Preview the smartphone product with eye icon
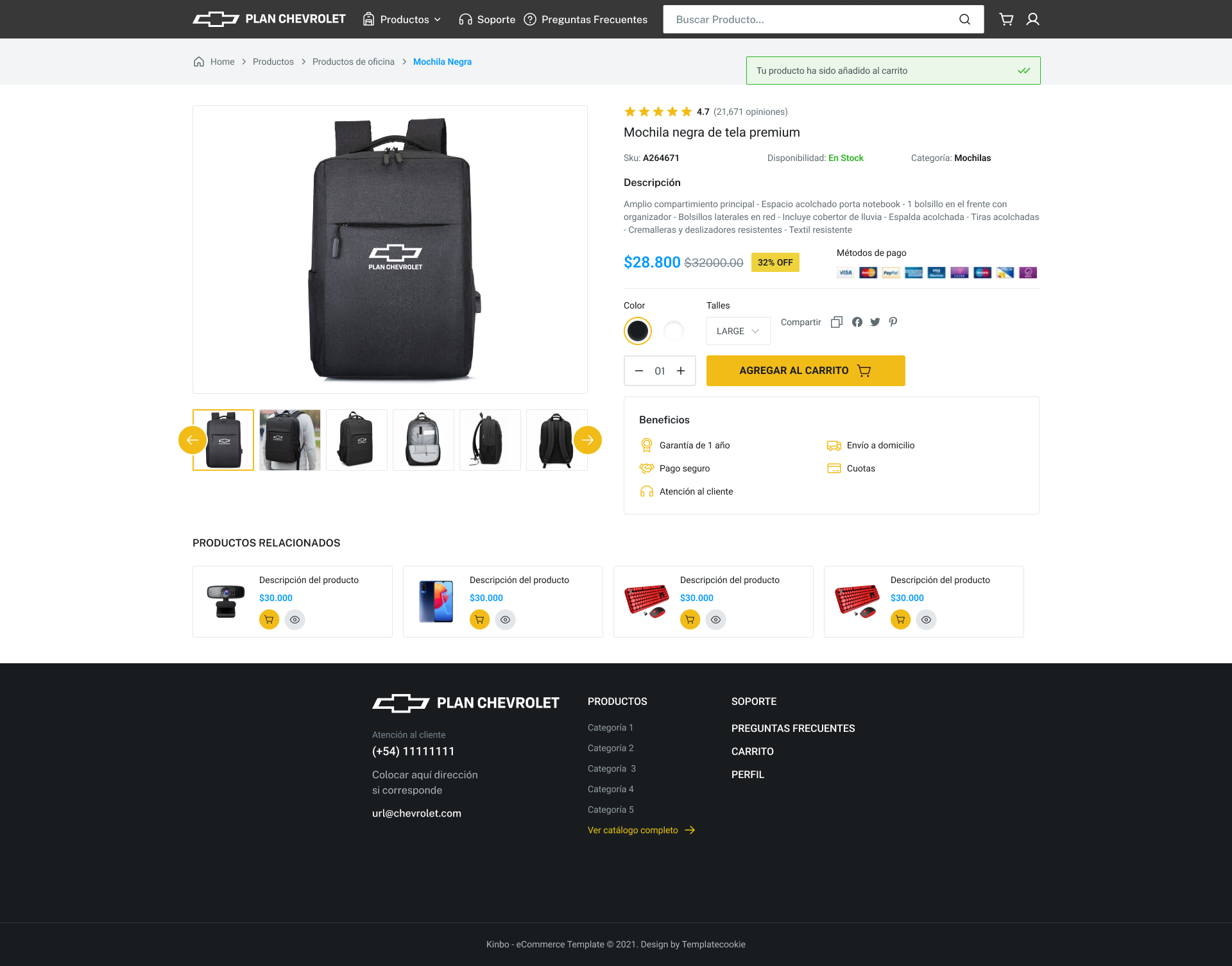 point(506,620)
